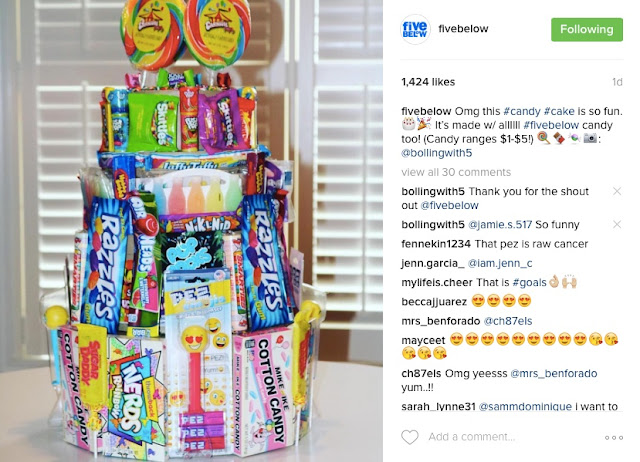Visit fennekin1234 commenter profile
The image size is (640, 462).
coord(436,244)
